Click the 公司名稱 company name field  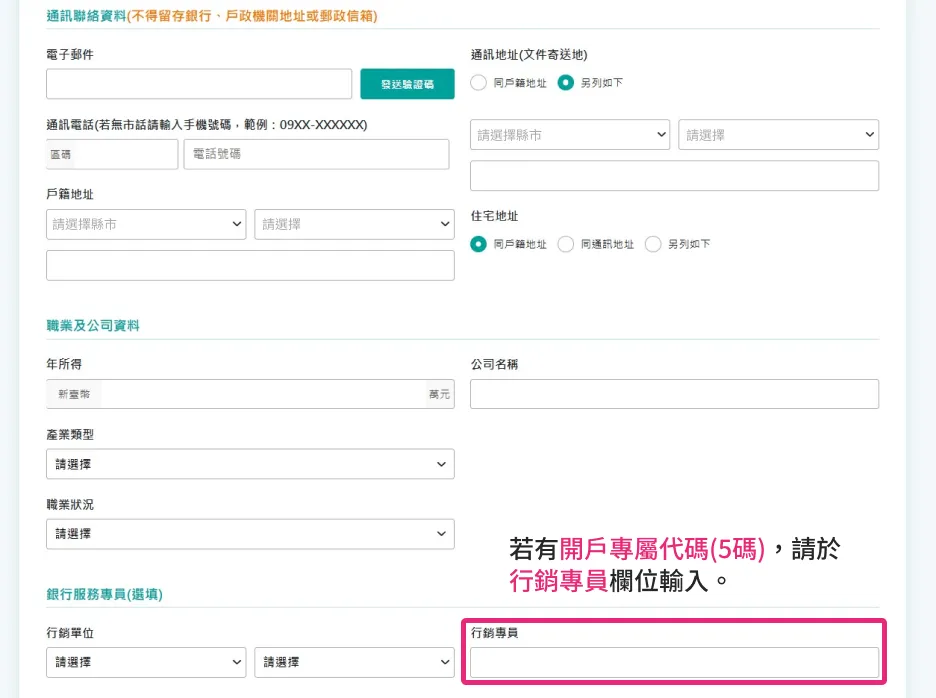(x=674, y=393)
